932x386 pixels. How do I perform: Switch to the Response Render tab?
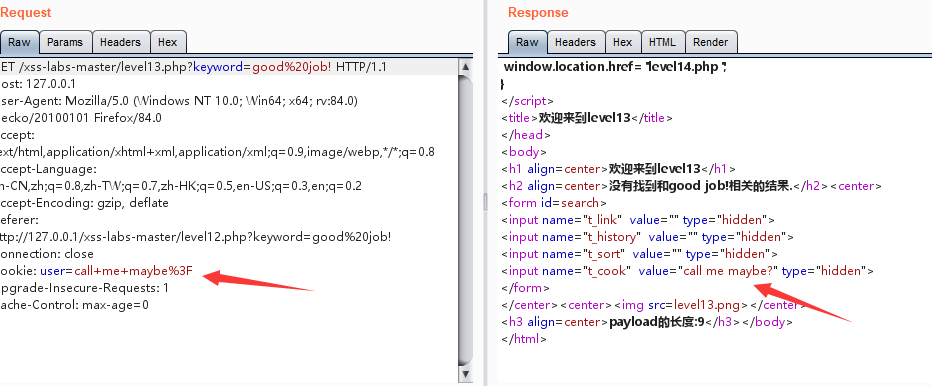711,42
